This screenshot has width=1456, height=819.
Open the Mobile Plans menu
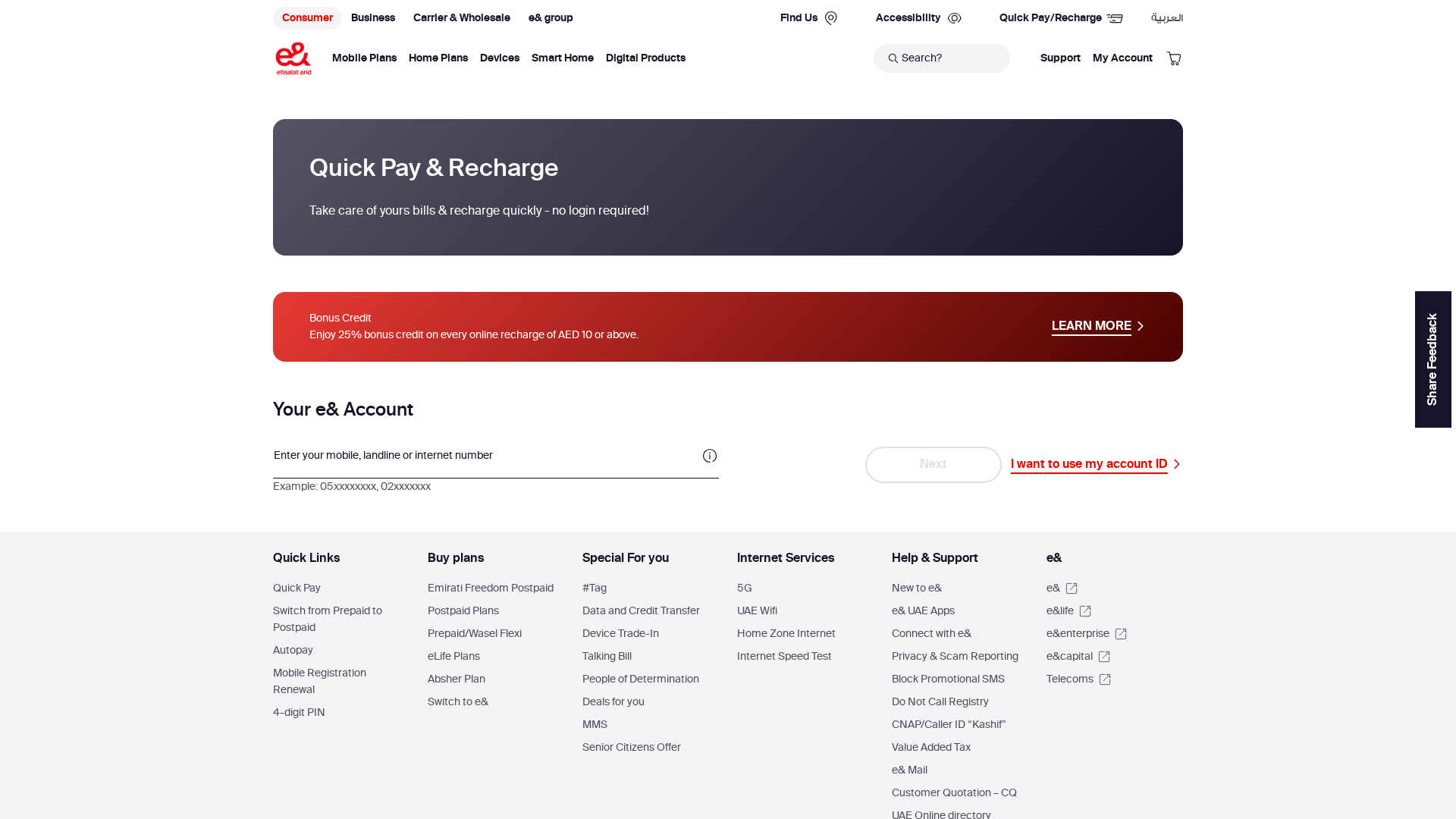pos(364,58)
